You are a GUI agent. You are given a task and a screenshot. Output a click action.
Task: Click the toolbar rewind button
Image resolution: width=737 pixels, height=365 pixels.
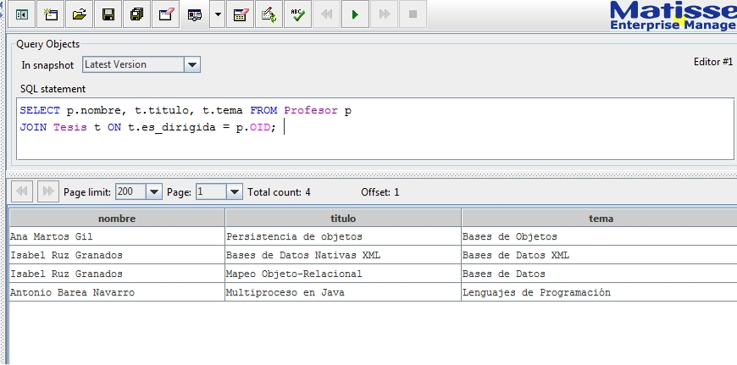tap(326, 15)
